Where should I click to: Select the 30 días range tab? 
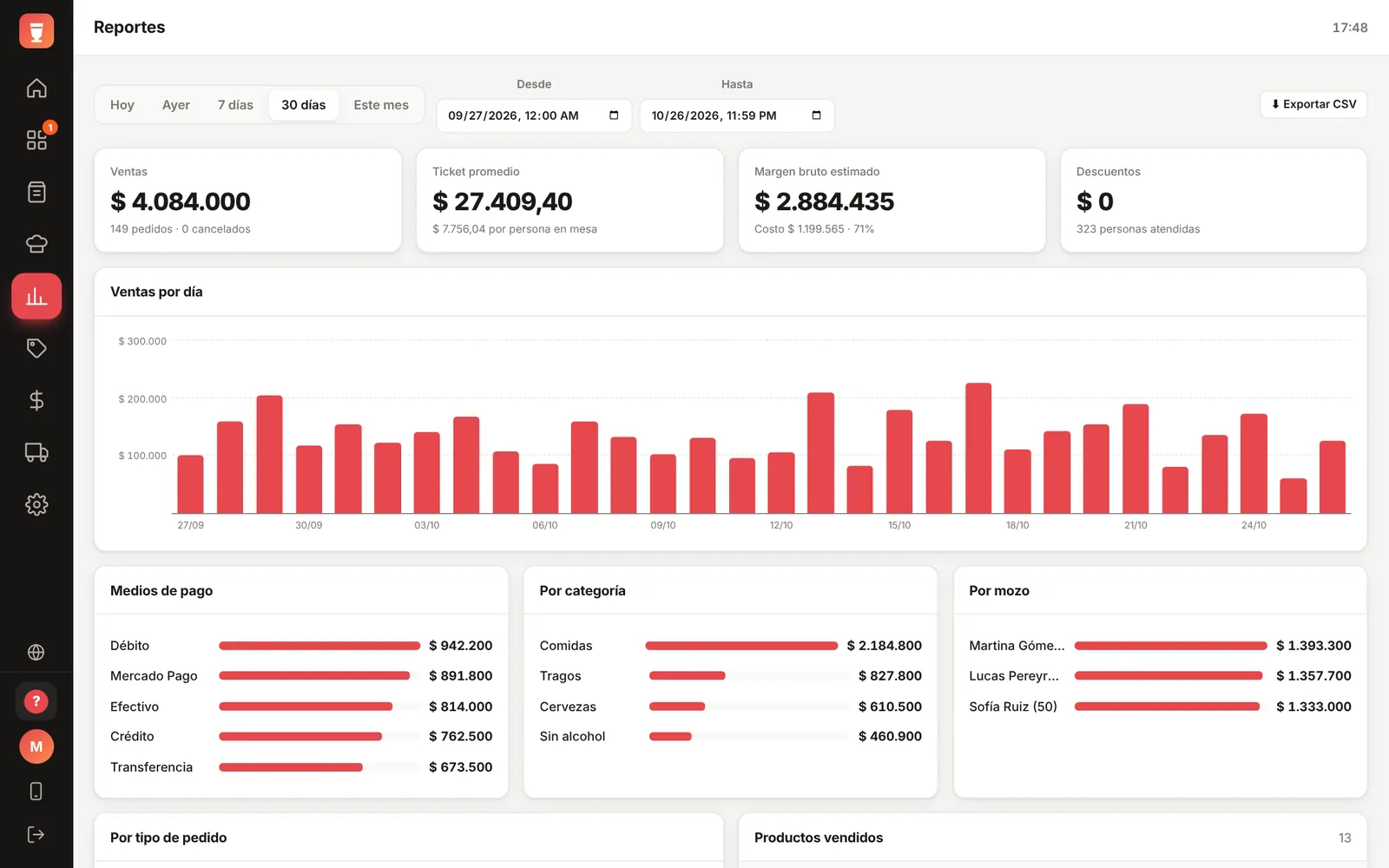coord(304,105)
